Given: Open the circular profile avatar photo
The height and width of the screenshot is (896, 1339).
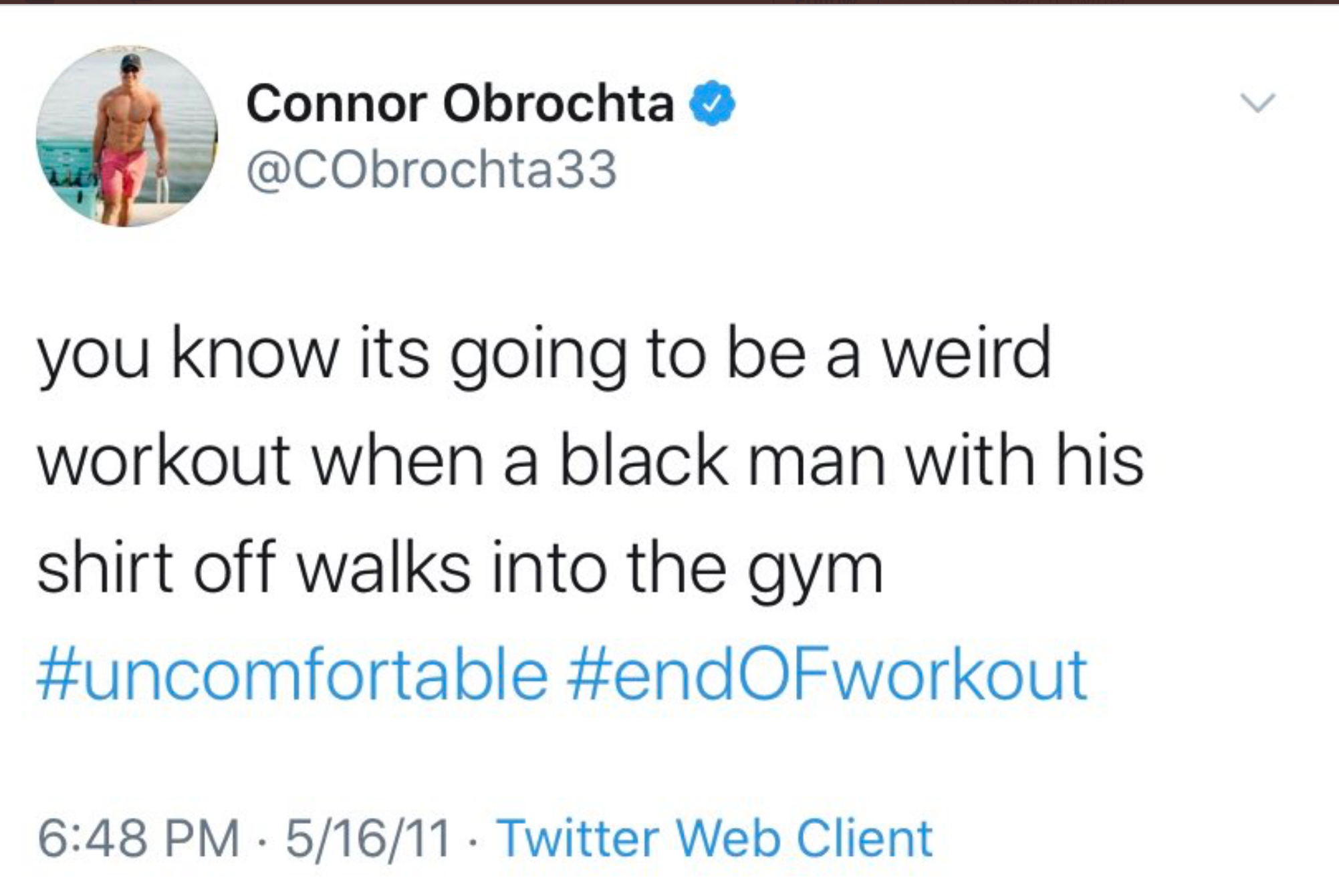Looking at the screenshot, I should coord(127,136).
